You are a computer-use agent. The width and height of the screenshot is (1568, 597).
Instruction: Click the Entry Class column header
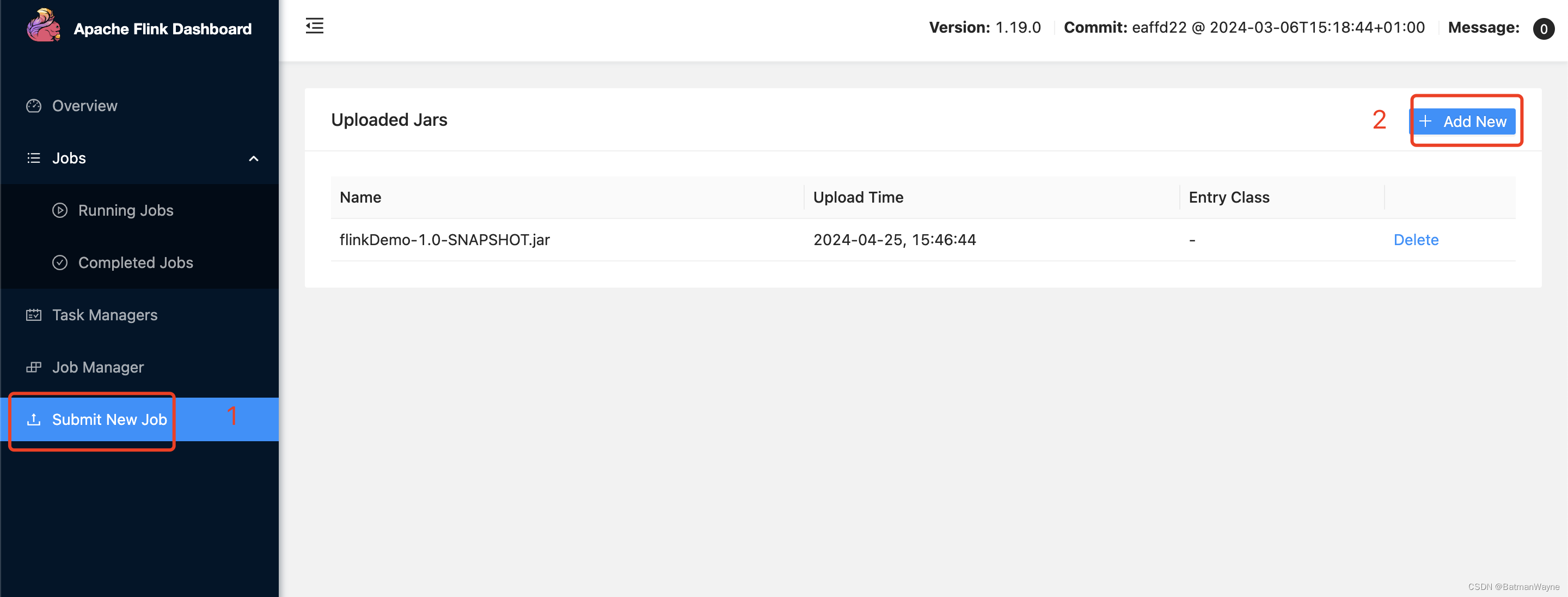(x=1229, y=197)
